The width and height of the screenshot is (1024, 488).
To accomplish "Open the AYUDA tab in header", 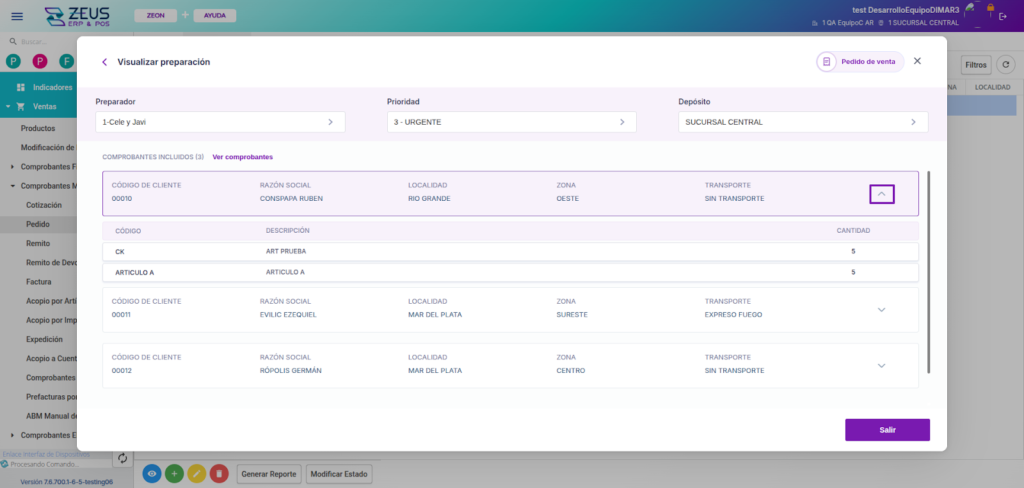I will [214, 16].
